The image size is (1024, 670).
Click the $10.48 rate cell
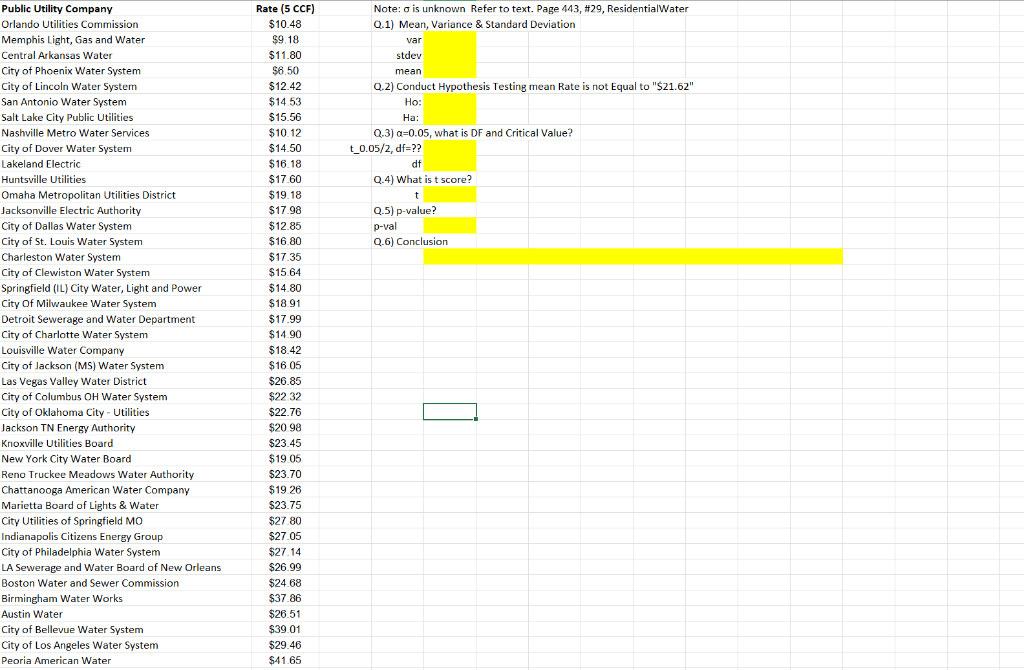pos(284,24)
